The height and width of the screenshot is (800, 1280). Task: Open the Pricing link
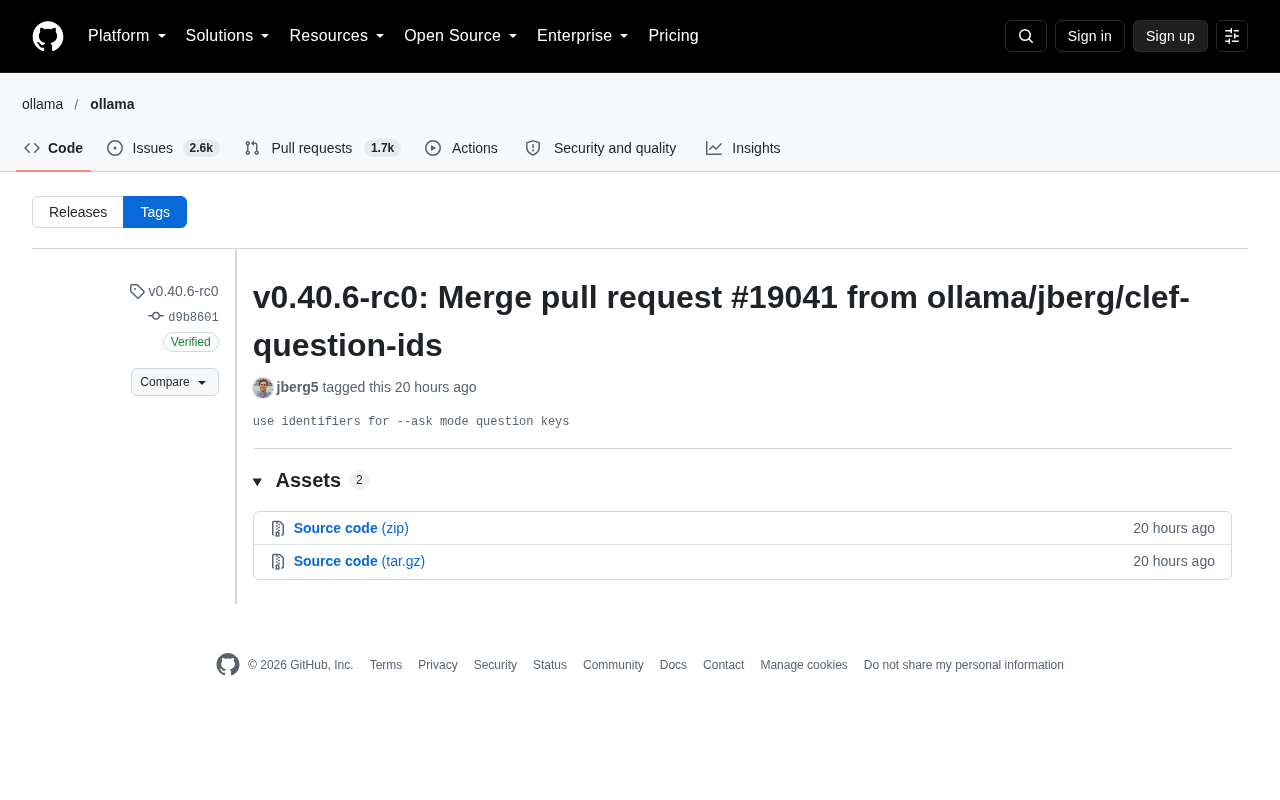click(673, 36)
